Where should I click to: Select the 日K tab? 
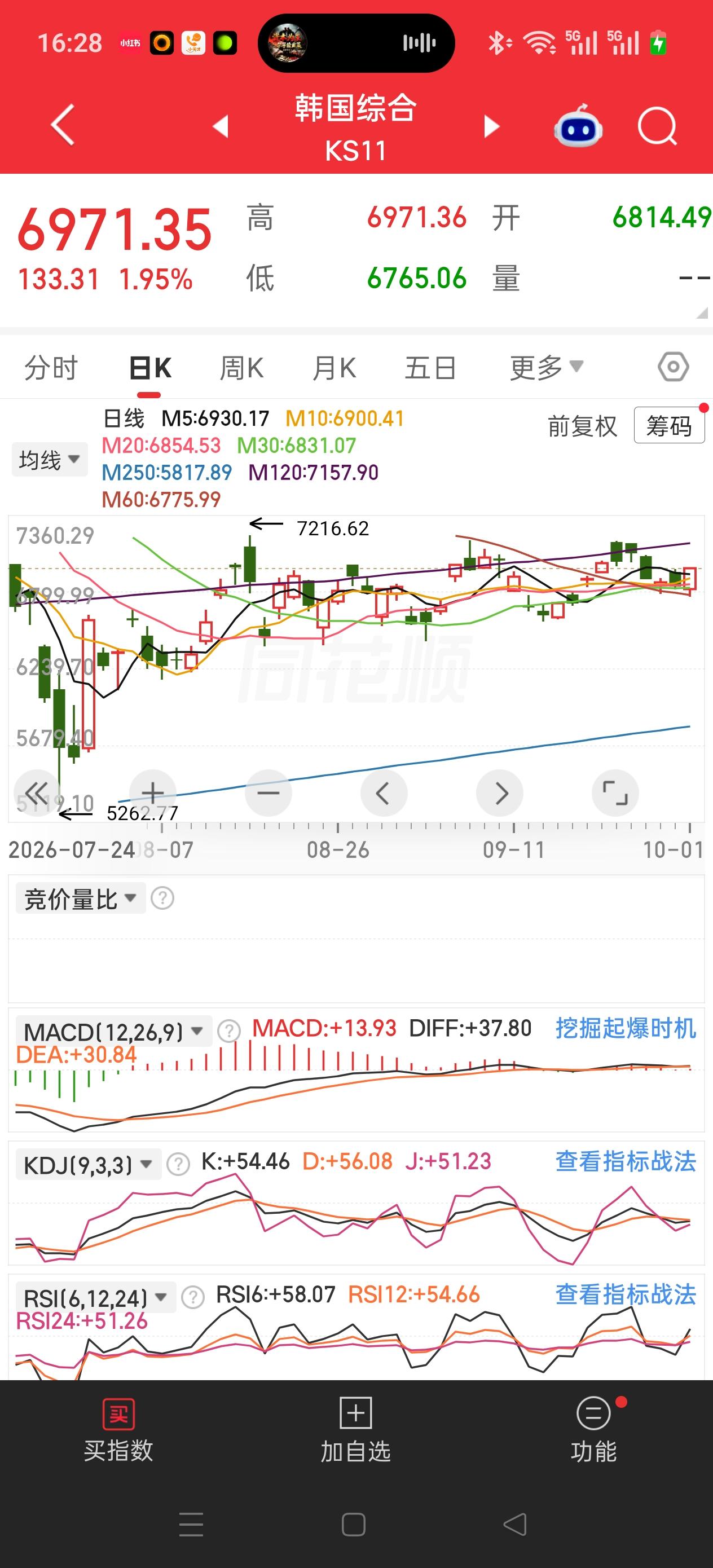tap(151, 368)
